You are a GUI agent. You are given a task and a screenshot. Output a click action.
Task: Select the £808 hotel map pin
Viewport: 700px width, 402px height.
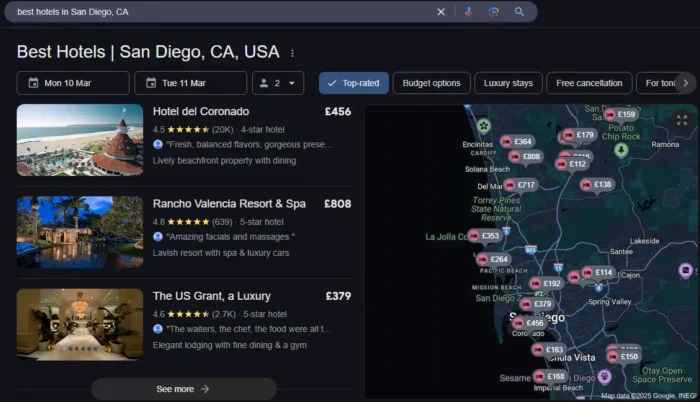tap(526, 157)
